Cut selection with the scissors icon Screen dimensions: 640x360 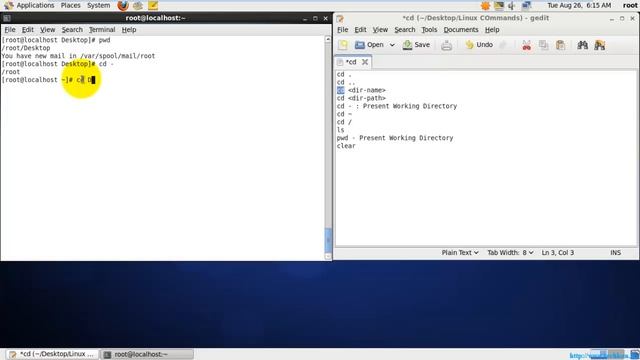pos(527,45)
